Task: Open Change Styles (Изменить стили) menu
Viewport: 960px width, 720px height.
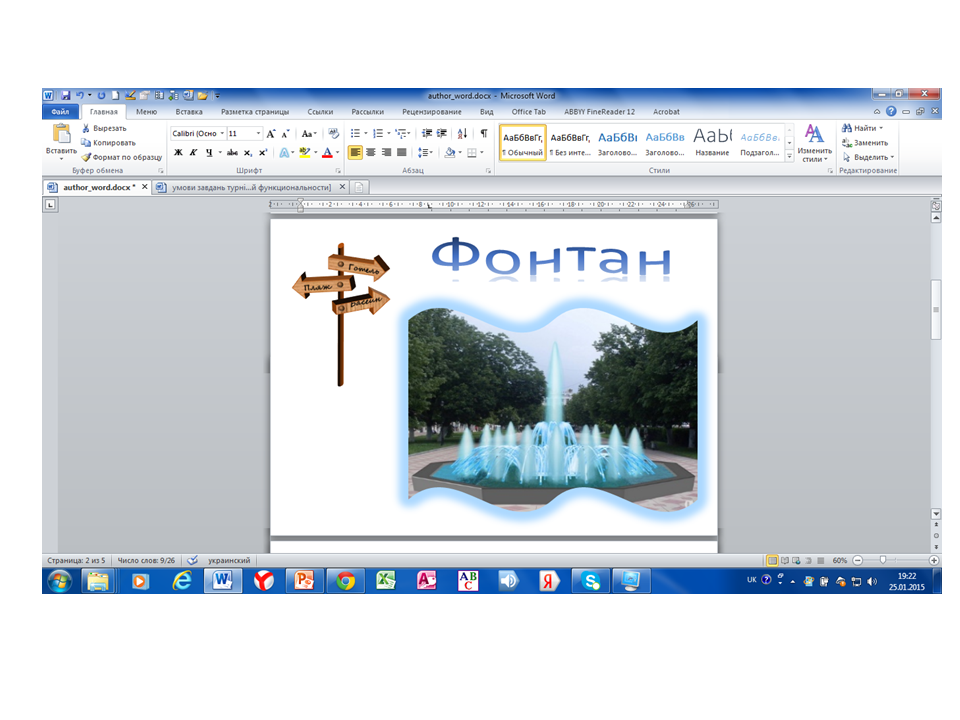Action: pos(814,143)
